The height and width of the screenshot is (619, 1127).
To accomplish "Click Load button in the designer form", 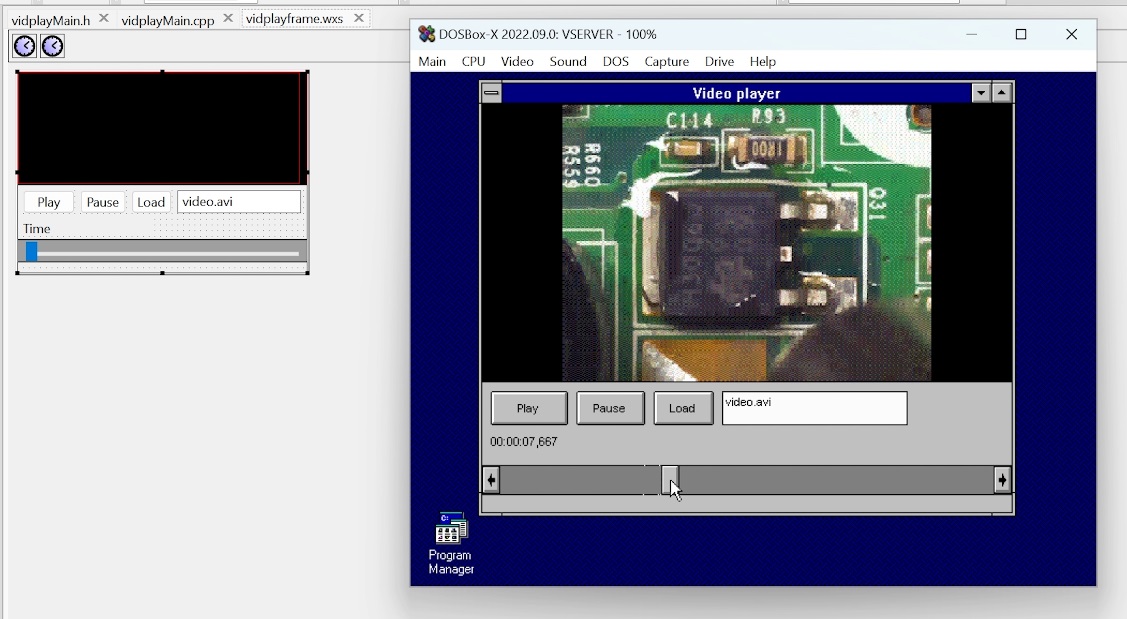I will click(x=151, y=202).
